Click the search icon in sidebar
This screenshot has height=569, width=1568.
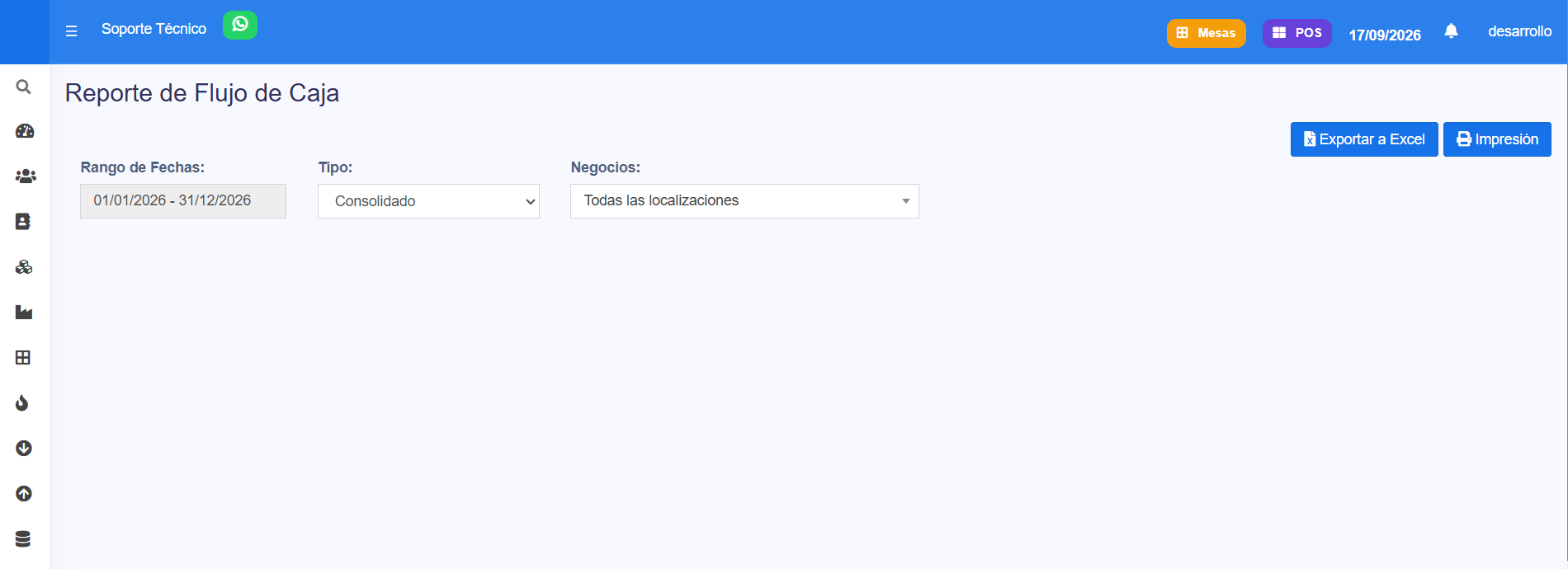click(x=24, y=87)
